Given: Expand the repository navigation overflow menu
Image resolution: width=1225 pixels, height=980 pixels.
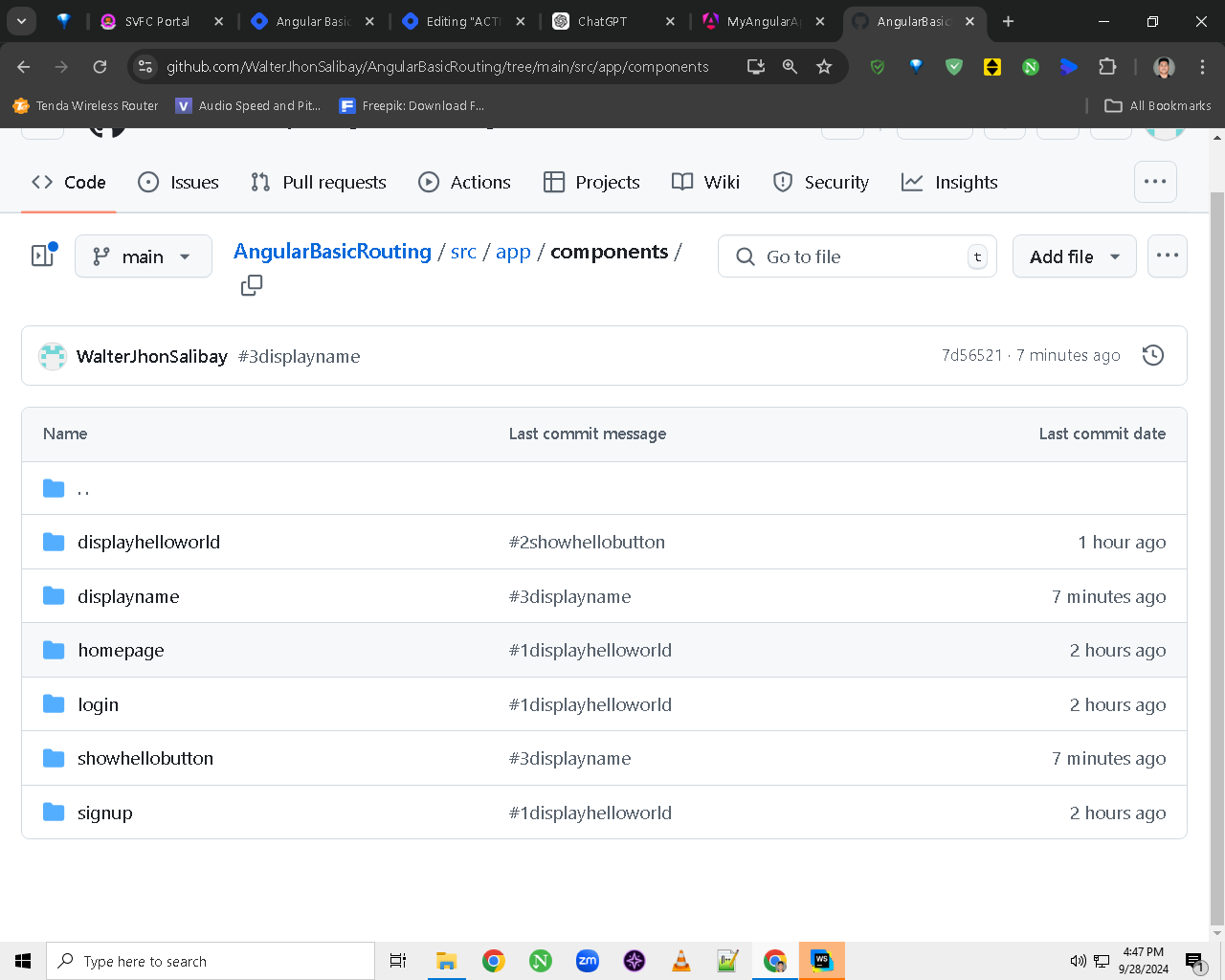Looking at the screenshot, I should (x=1155, y=182).
